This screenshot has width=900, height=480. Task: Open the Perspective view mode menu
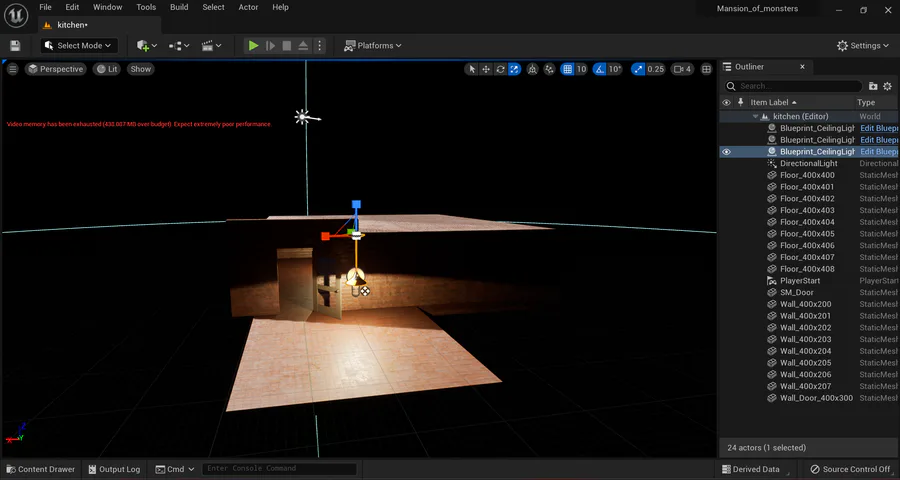56,69
